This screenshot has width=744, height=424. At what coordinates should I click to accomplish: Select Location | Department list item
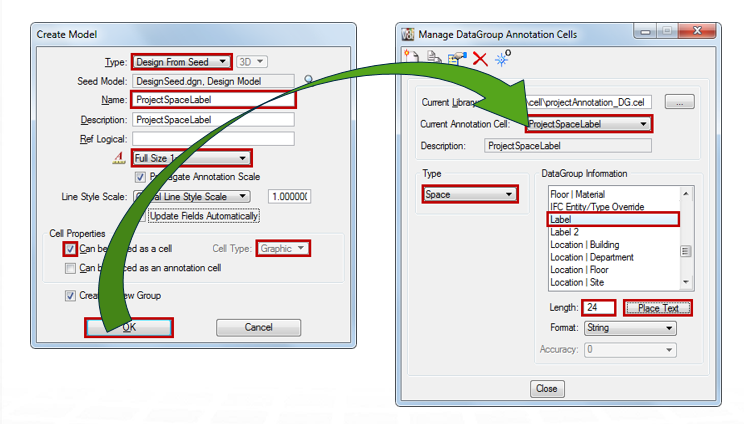[614, 257]
